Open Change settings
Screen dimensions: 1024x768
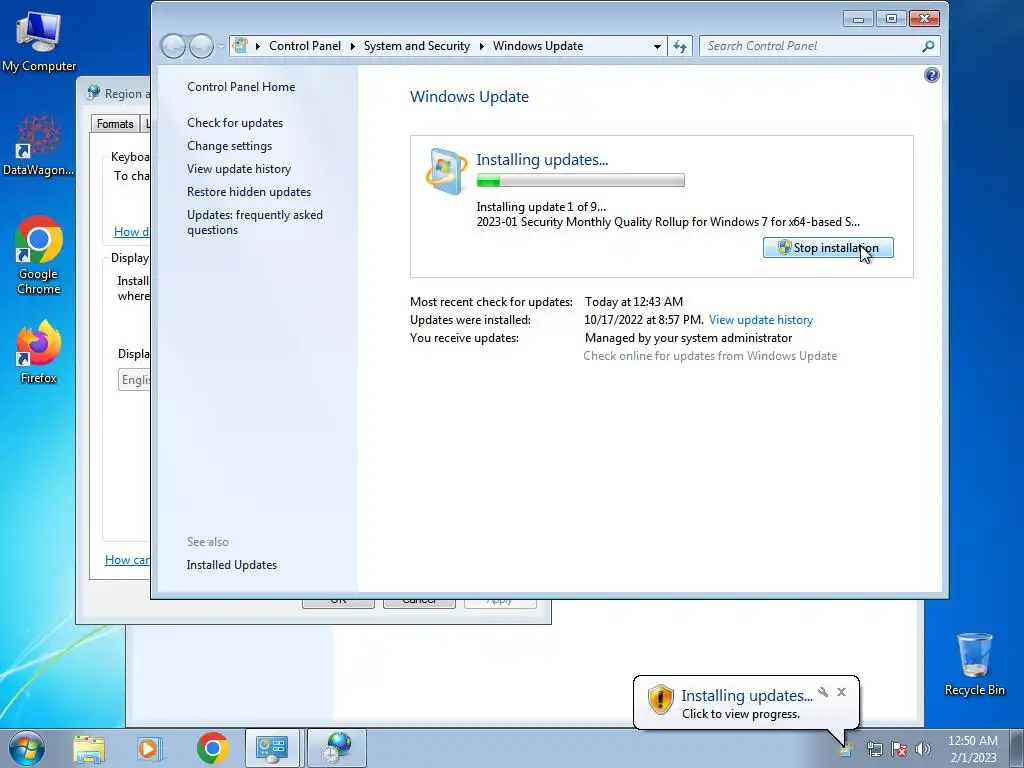pyautogui.click(x=229, y=146)
